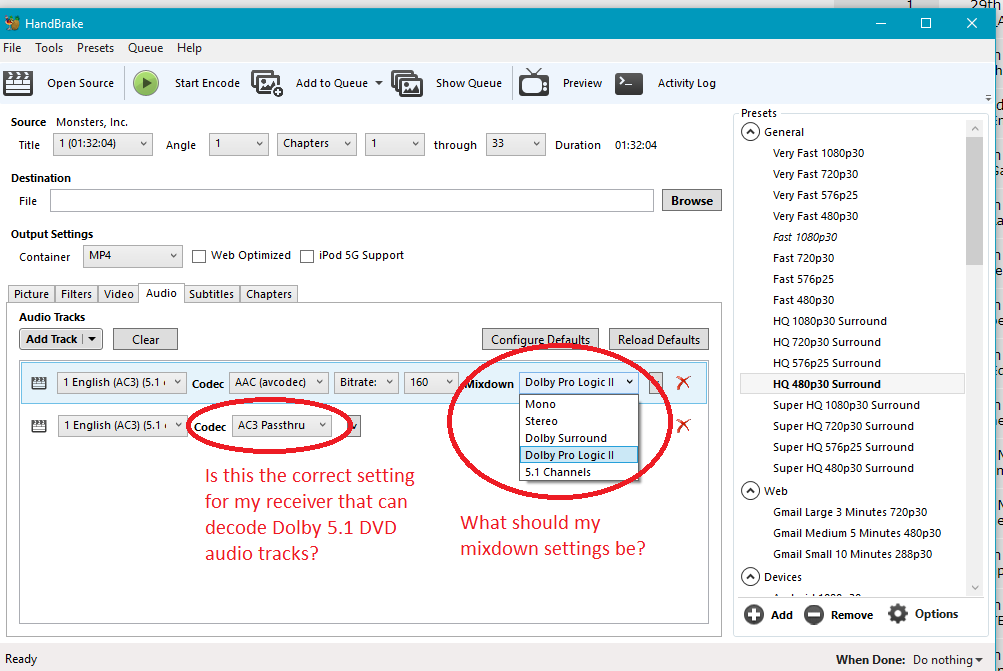The width and height of the screenshot is (1003, 671).
Task: Click the Preview television icon
Action: pos(533,83)
